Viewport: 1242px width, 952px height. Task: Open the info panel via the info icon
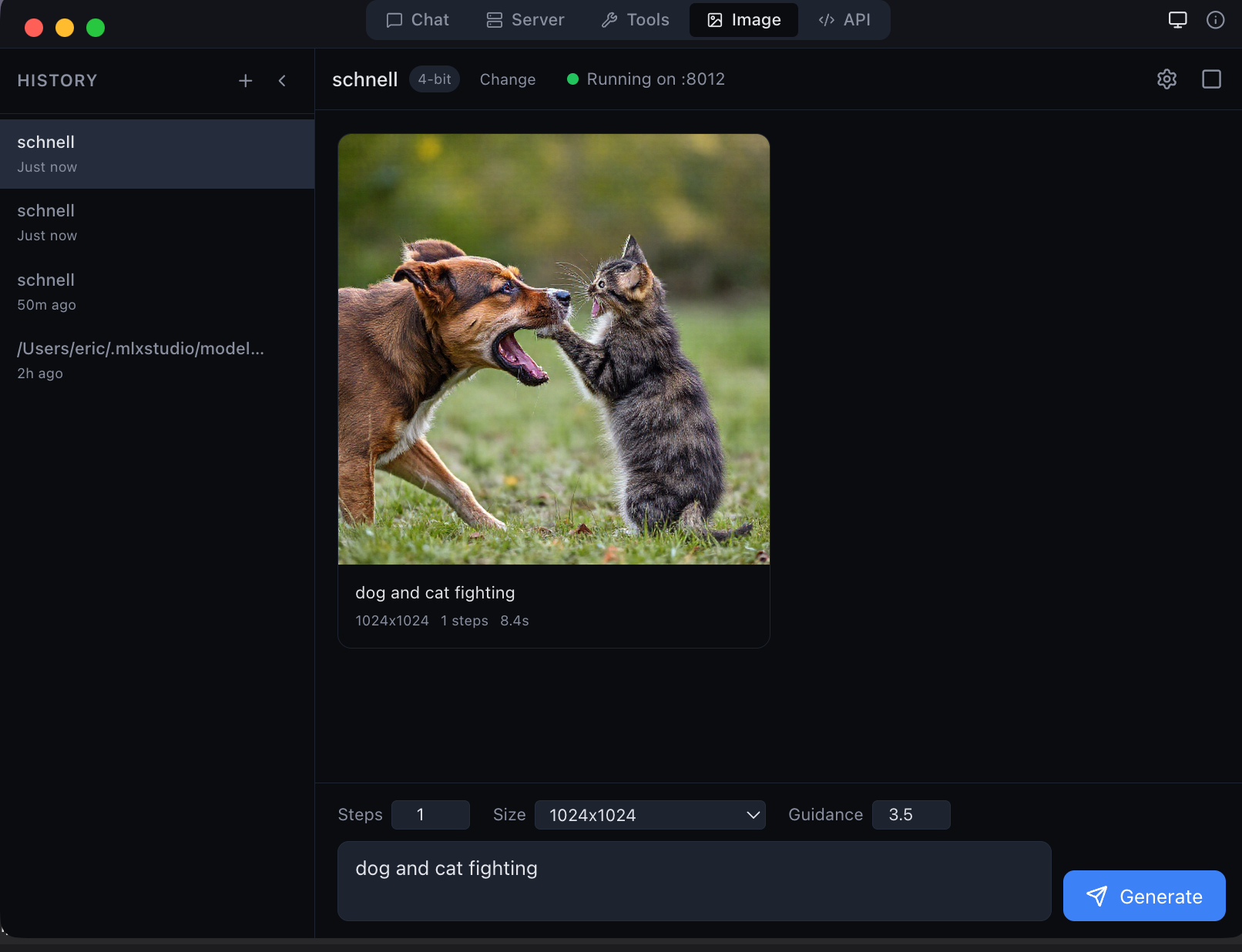(x=1215, y=20)
